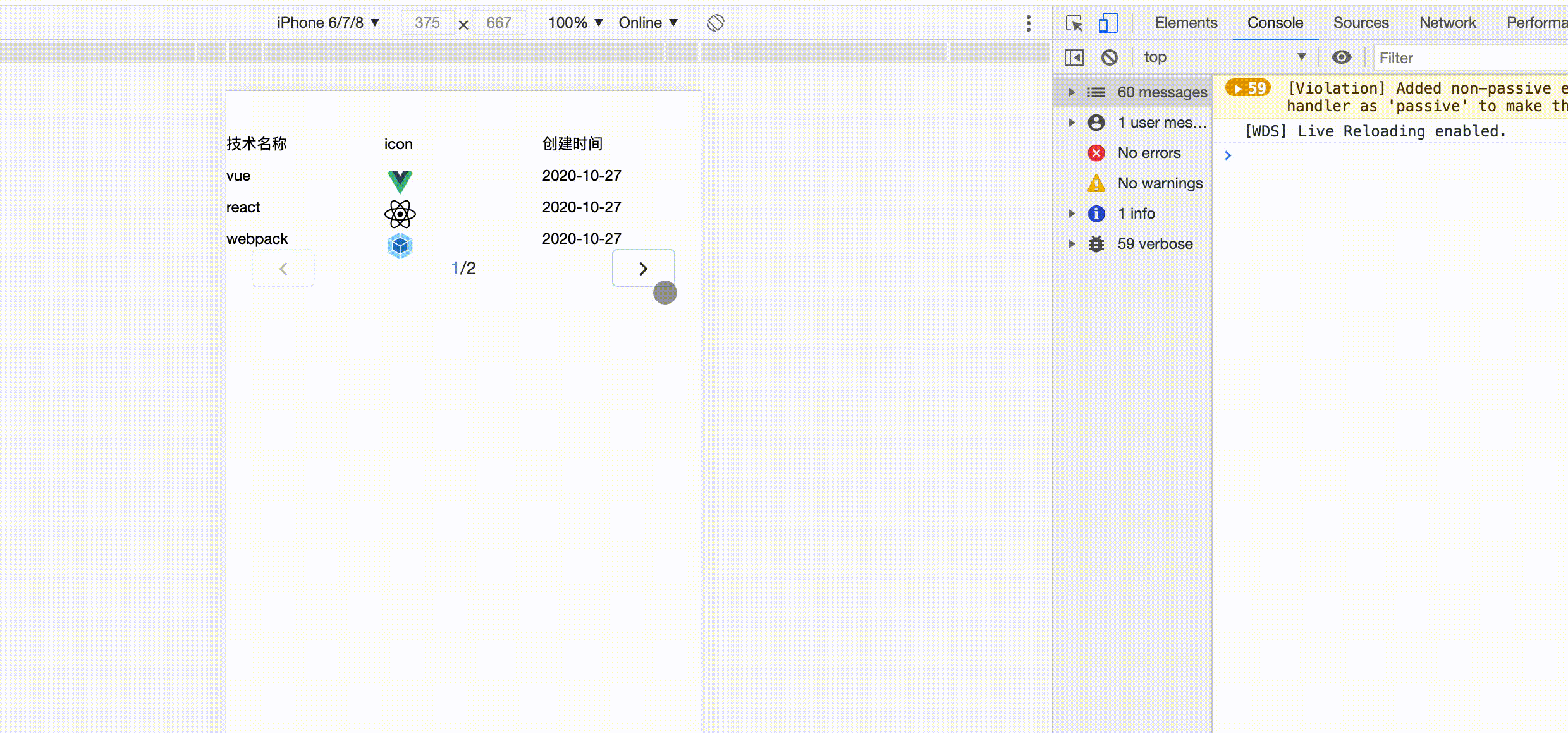
Task: Click the red No errors icon
Action: click(x=1096, y=153)
